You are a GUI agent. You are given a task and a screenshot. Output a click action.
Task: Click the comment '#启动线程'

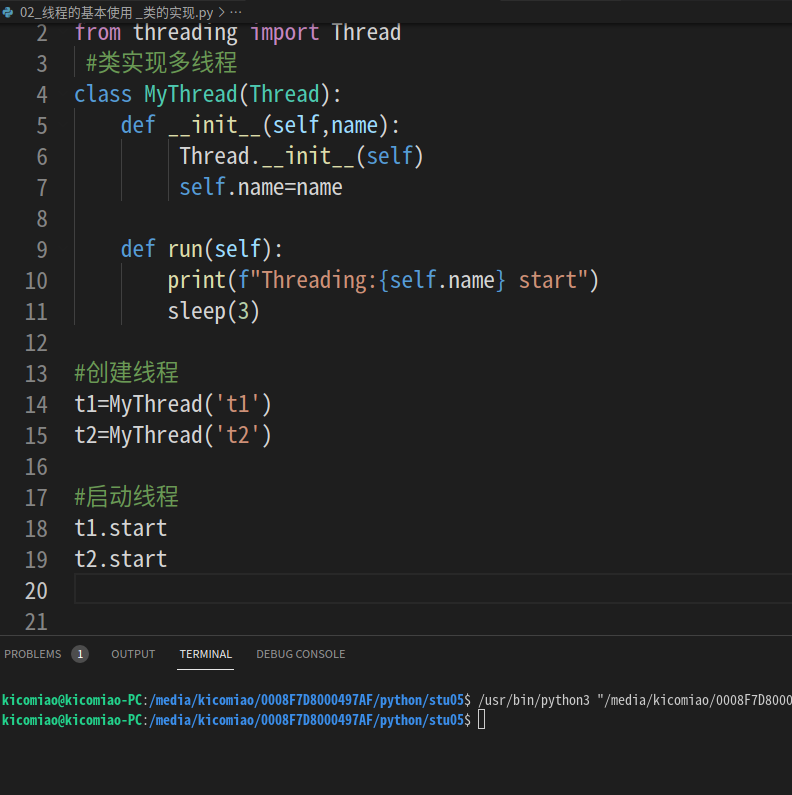tap(126, 497)
